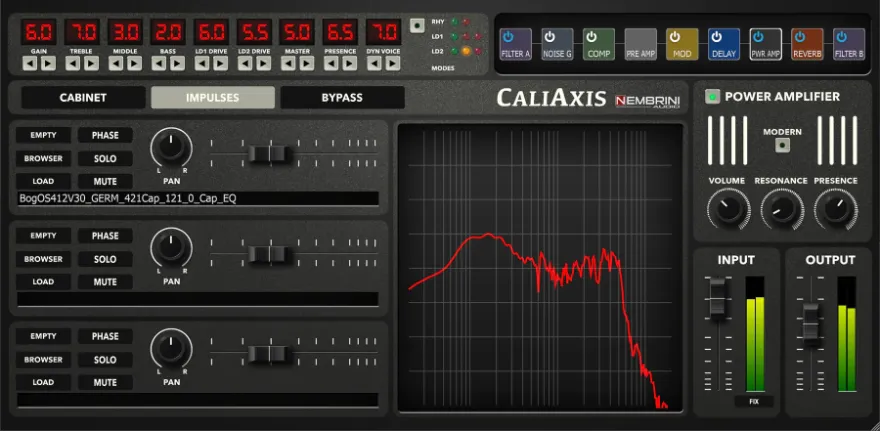Toggle PHASE in the third impulse slot
The height and width of the screenshot is (431, 880).
105,336
